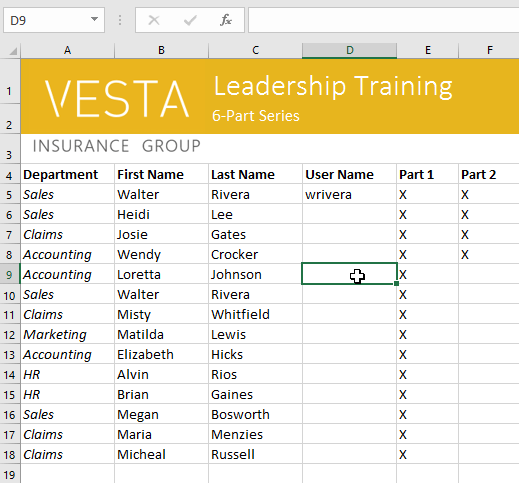Select row 18 header
This screenshot has width=519, height=483.
[x=9, y=455]
